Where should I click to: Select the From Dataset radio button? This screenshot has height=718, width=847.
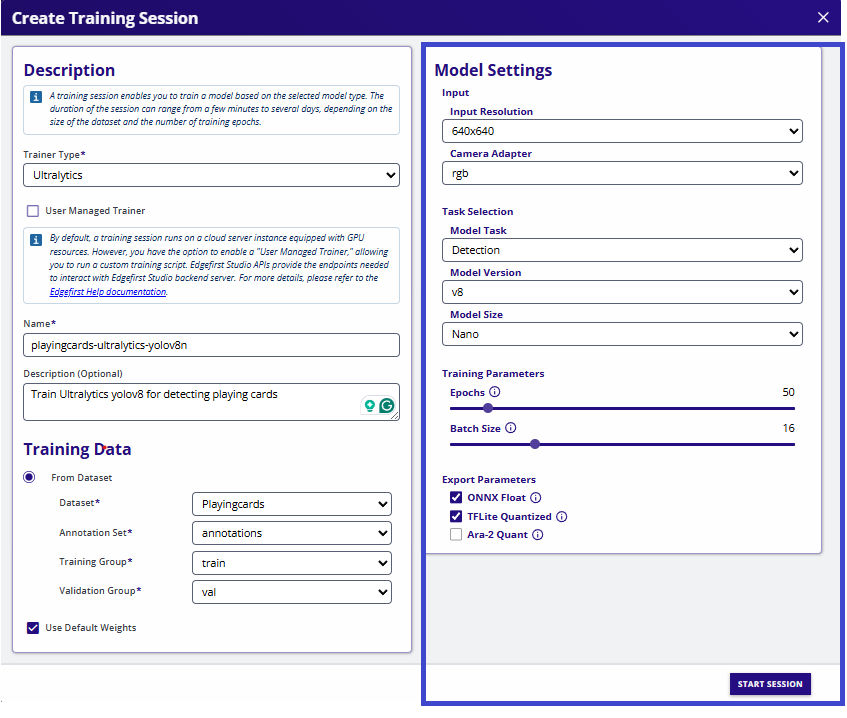(x=28, y=477)
